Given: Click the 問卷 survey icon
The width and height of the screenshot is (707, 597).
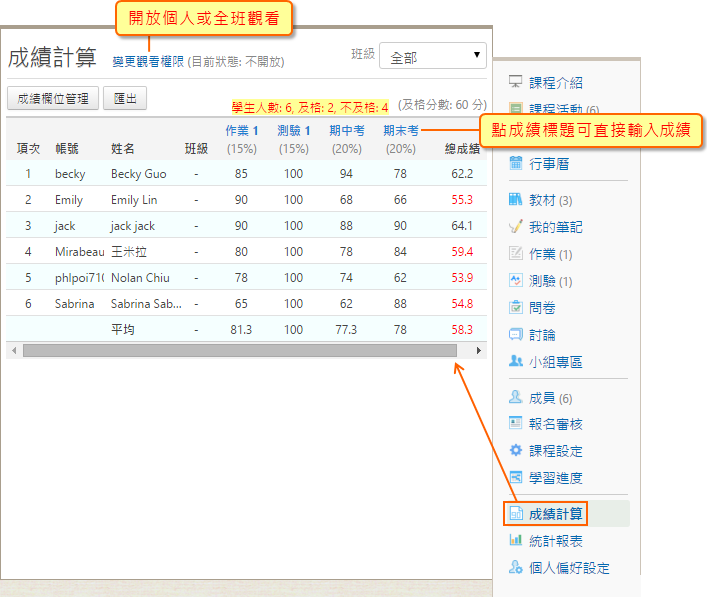Looking at the screenshot, I should pos(516,308).
